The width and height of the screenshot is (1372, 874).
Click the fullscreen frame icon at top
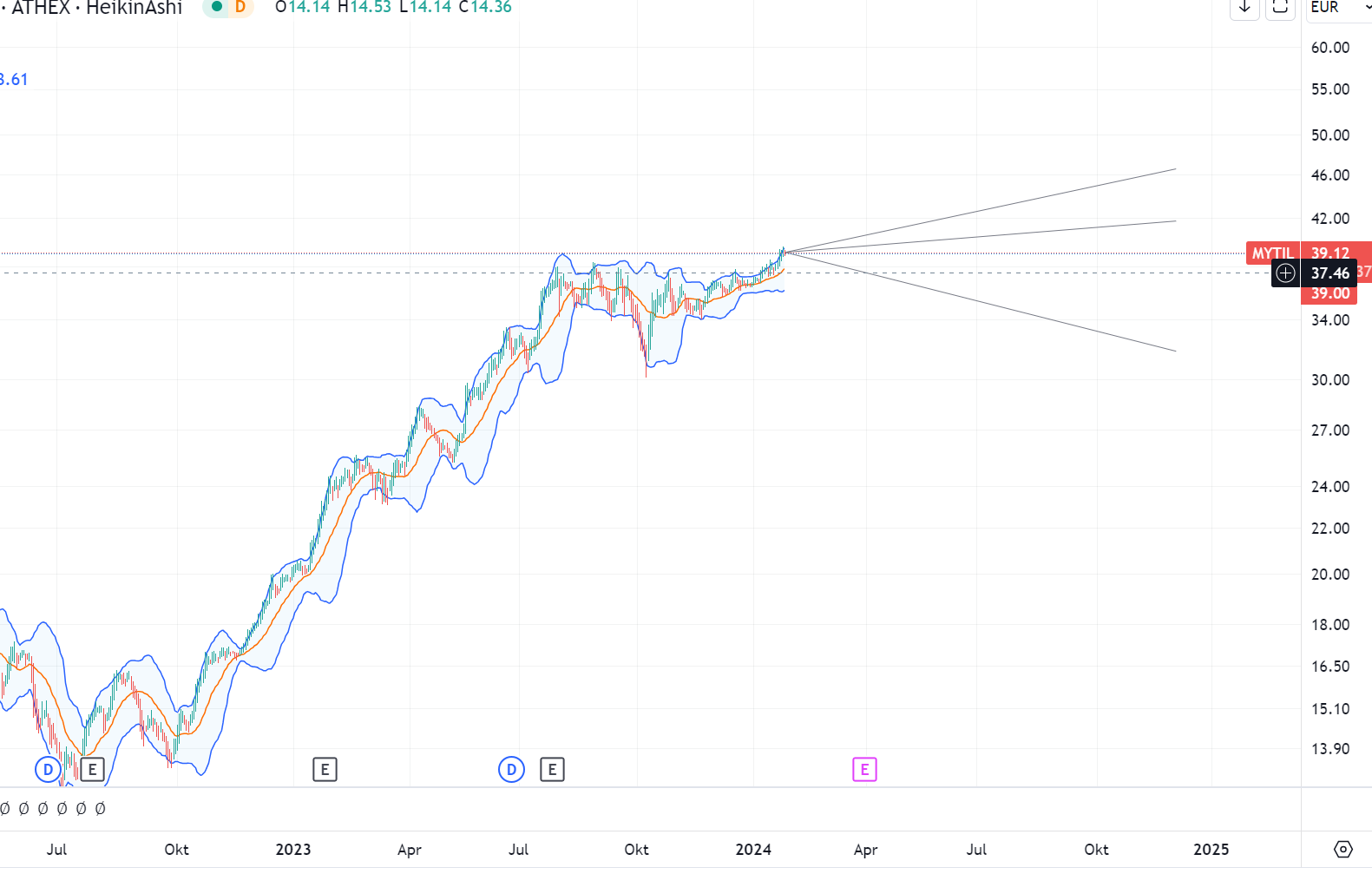point(1279,8)
